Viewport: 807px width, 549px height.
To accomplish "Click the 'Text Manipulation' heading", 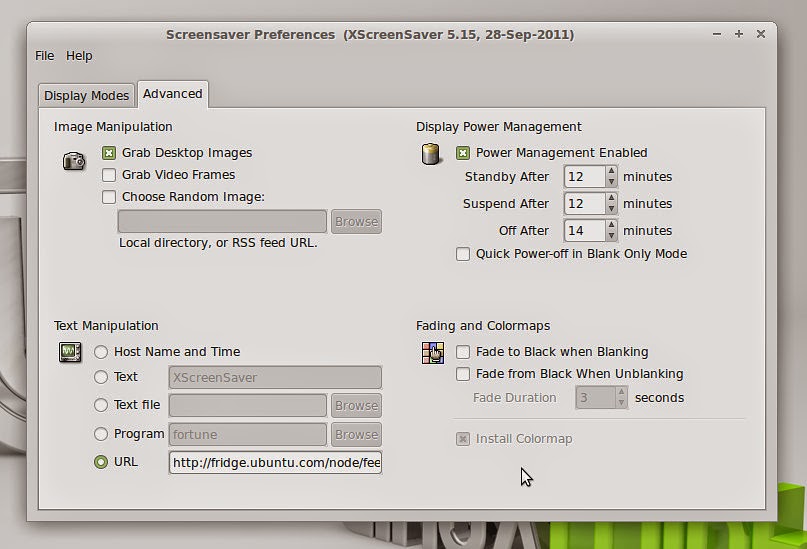I will (x=106, y=326).
